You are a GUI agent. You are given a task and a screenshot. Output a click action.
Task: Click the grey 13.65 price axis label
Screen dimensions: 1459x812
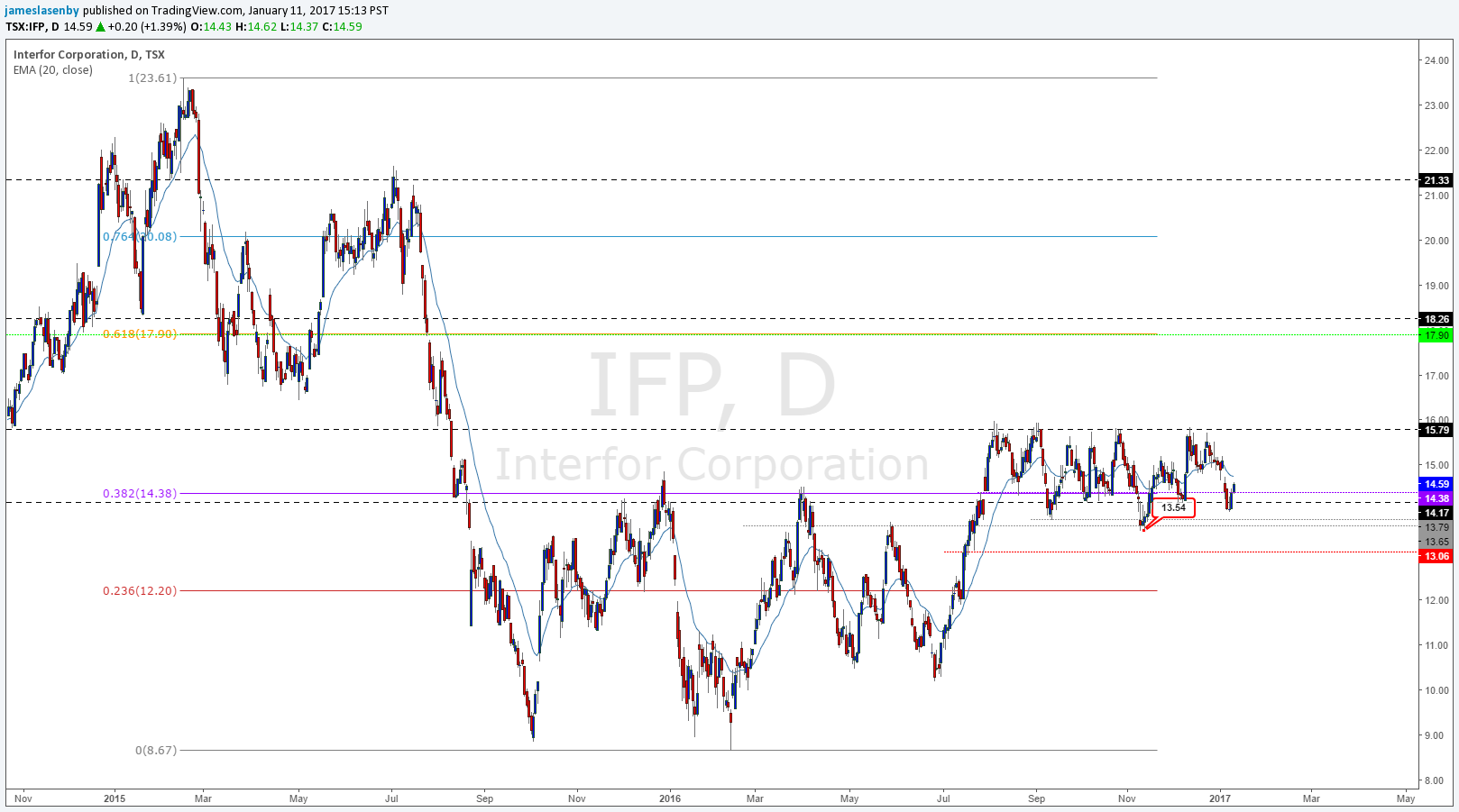1436,542
